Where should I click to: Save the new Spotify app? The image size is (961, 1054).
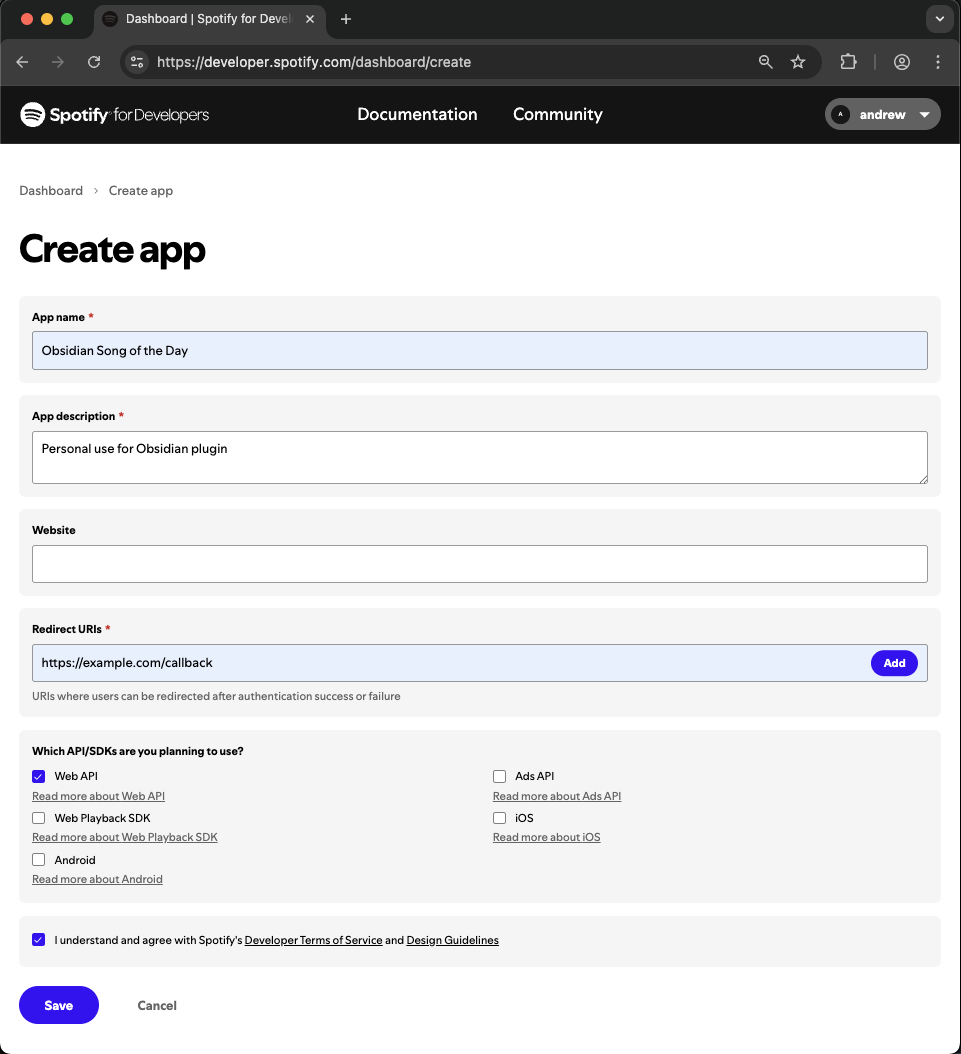pos(58,1005)
